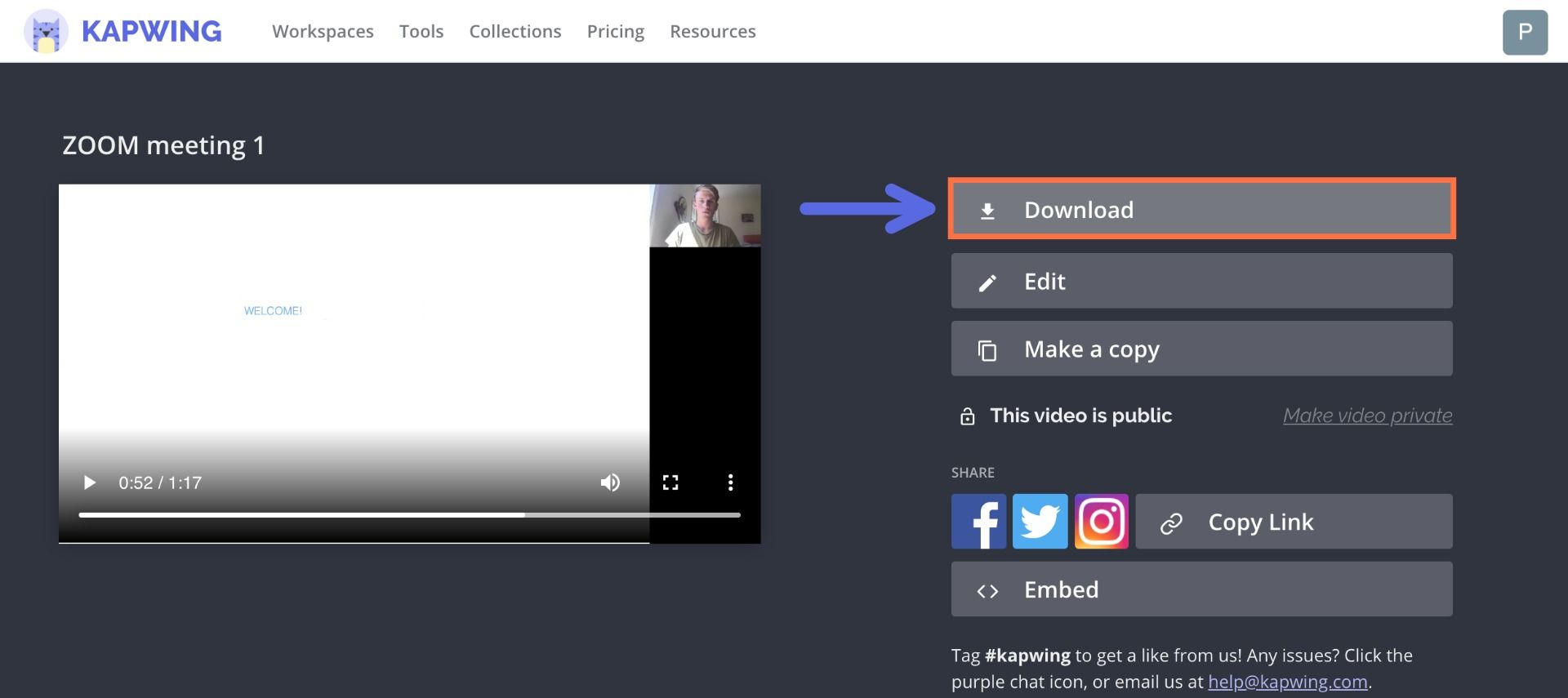Share video to Instagram
The width and height of the screenshot is (1568, 698).
(1101, 522)
